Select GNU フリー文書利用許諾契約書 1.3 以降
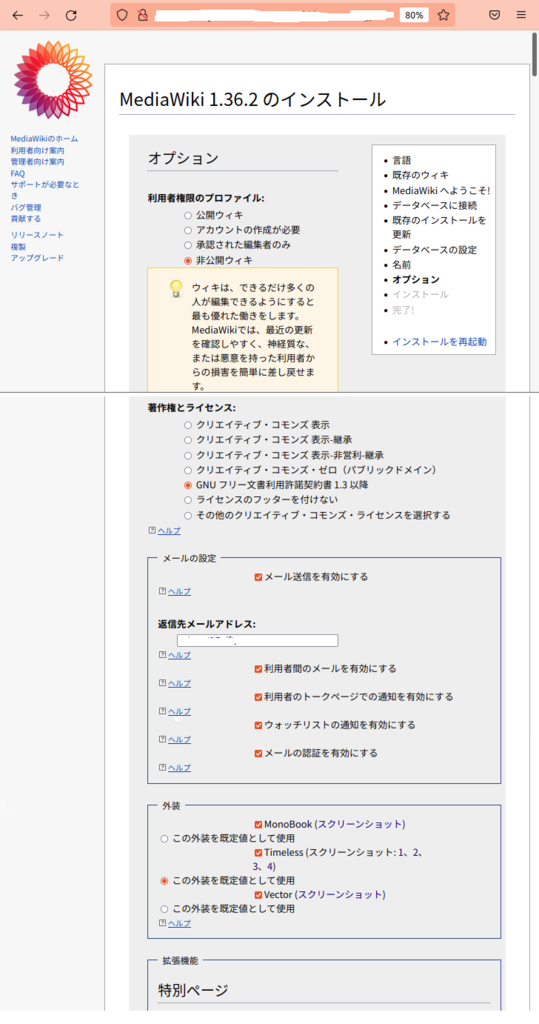Image resolution: width=539 pixels, height=1024 pixels. coord(188,485)
